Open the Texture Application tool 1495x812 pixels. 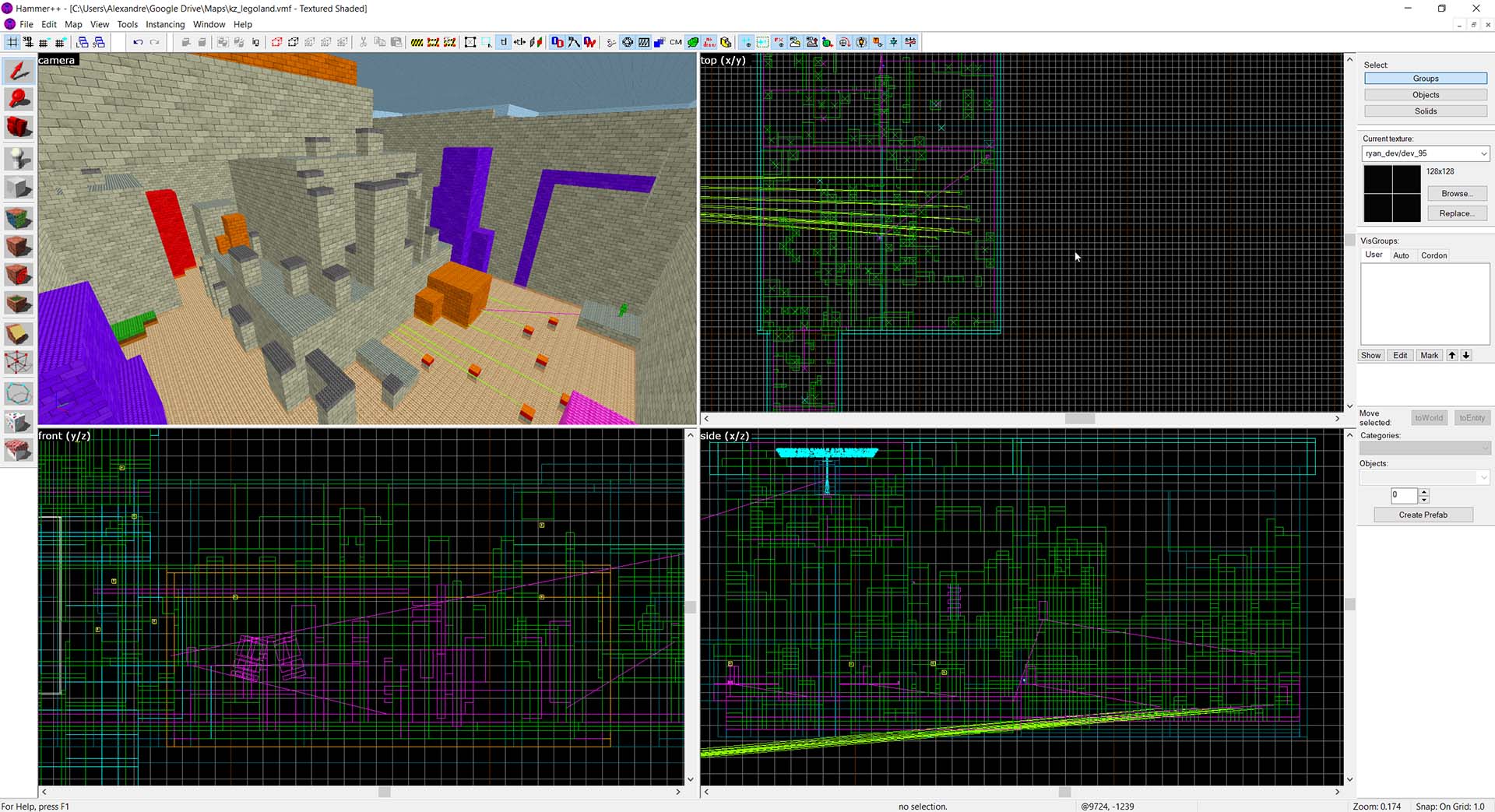point(18,218)
